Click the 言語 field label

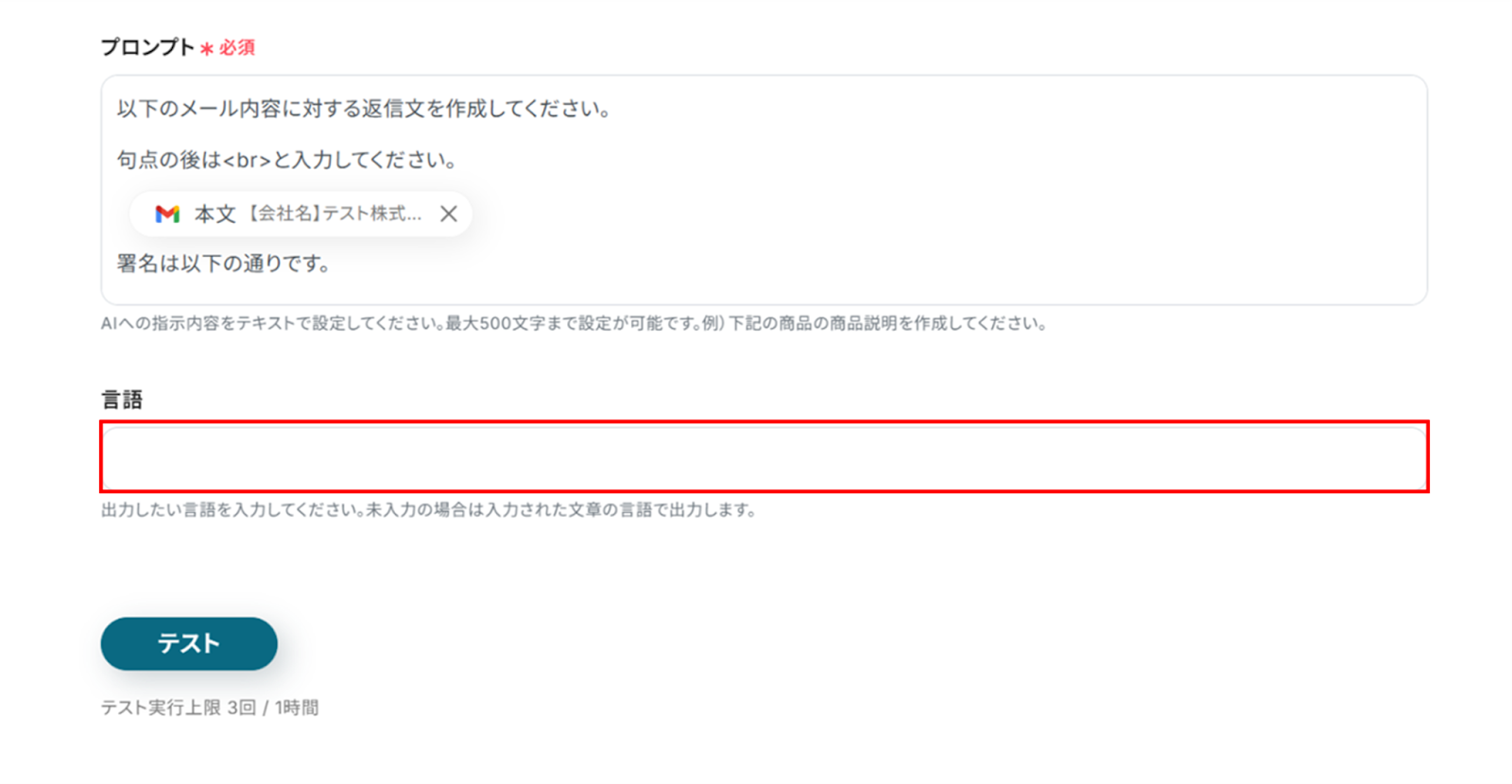click(122, 400)
